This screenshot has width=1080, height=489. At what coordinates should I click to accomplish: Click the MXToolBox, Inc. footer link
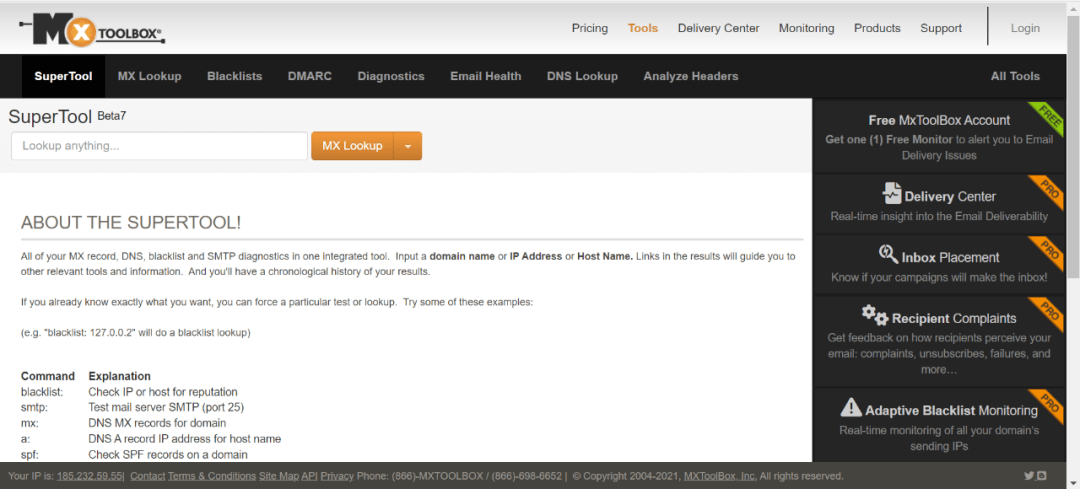[720, 476]
